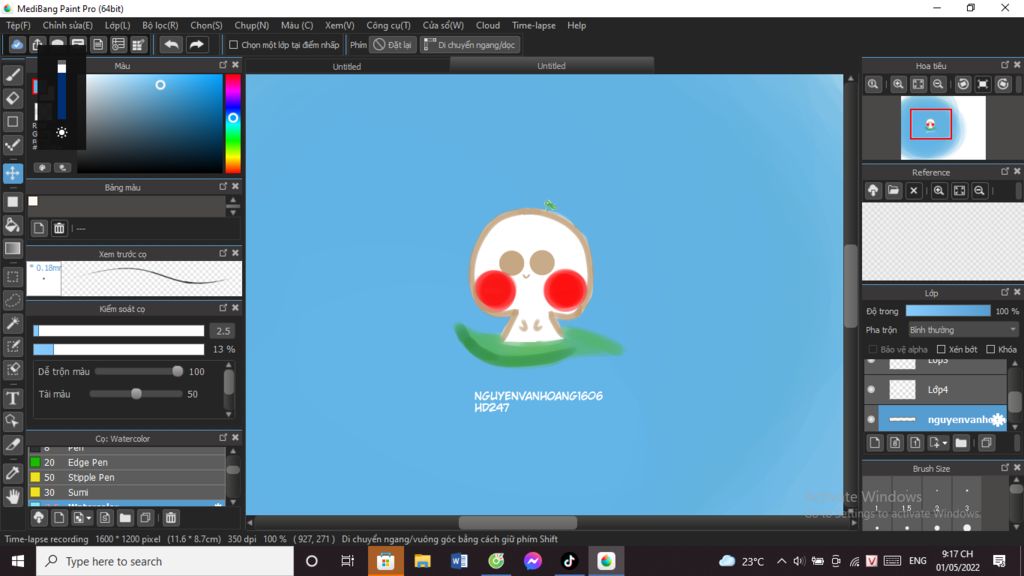Select the Text tool
Image resolution: width=1024 pixels, height=576 pixels.
click(x=12, y=398)
